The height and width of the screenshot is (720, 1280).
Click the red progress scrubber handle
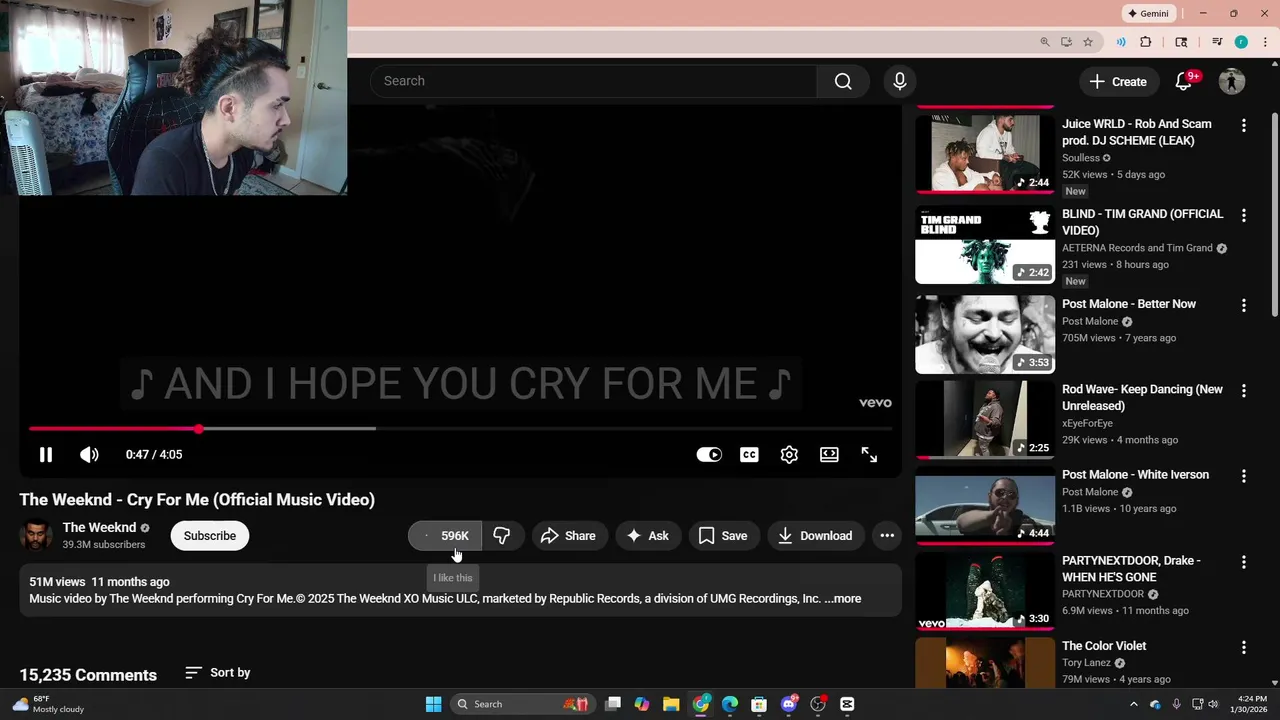coord(199,429)
